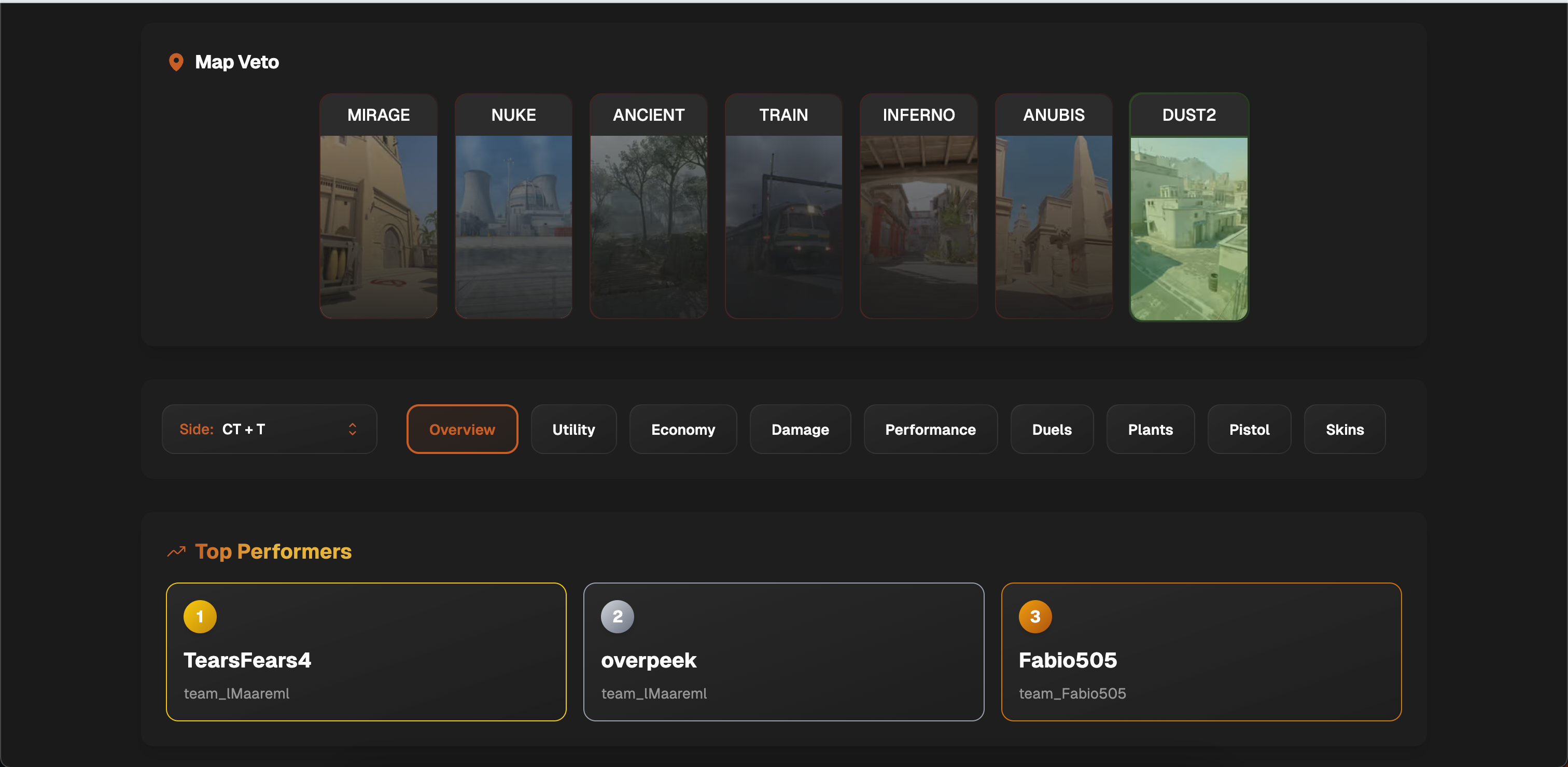Click the Top Performers heading

click(273, 551)
